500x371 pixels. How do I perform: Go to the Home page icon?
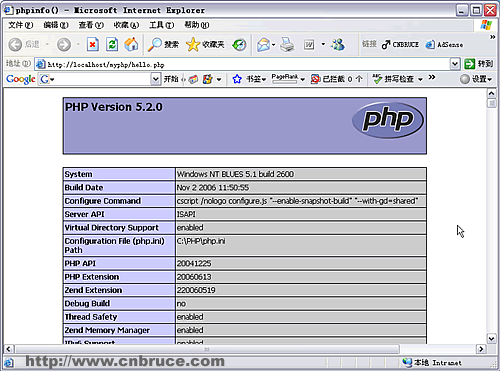(131, 44)
